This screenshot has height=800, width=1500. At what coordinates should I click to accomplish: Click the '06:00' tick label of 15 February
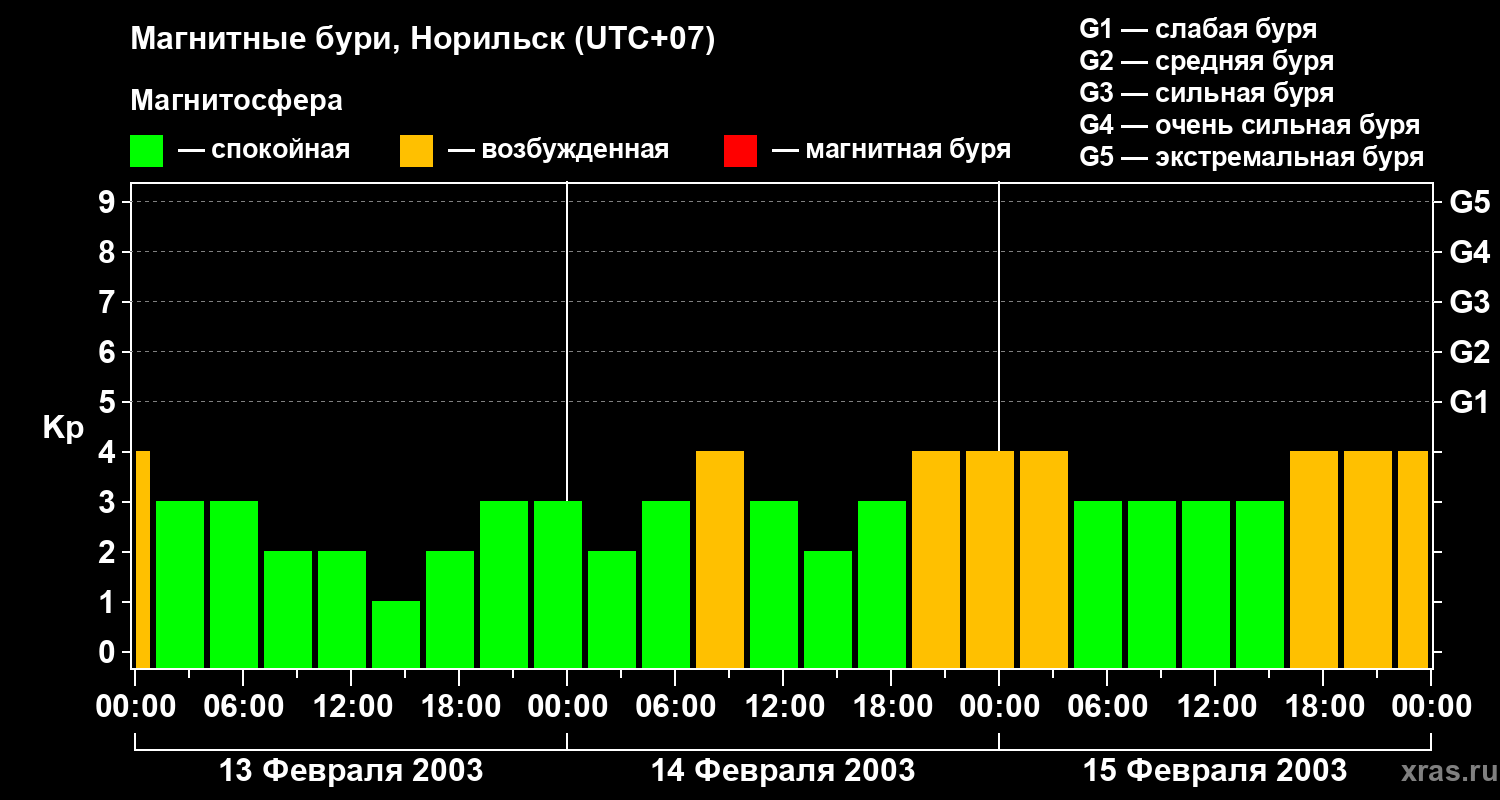[1107, 707]
